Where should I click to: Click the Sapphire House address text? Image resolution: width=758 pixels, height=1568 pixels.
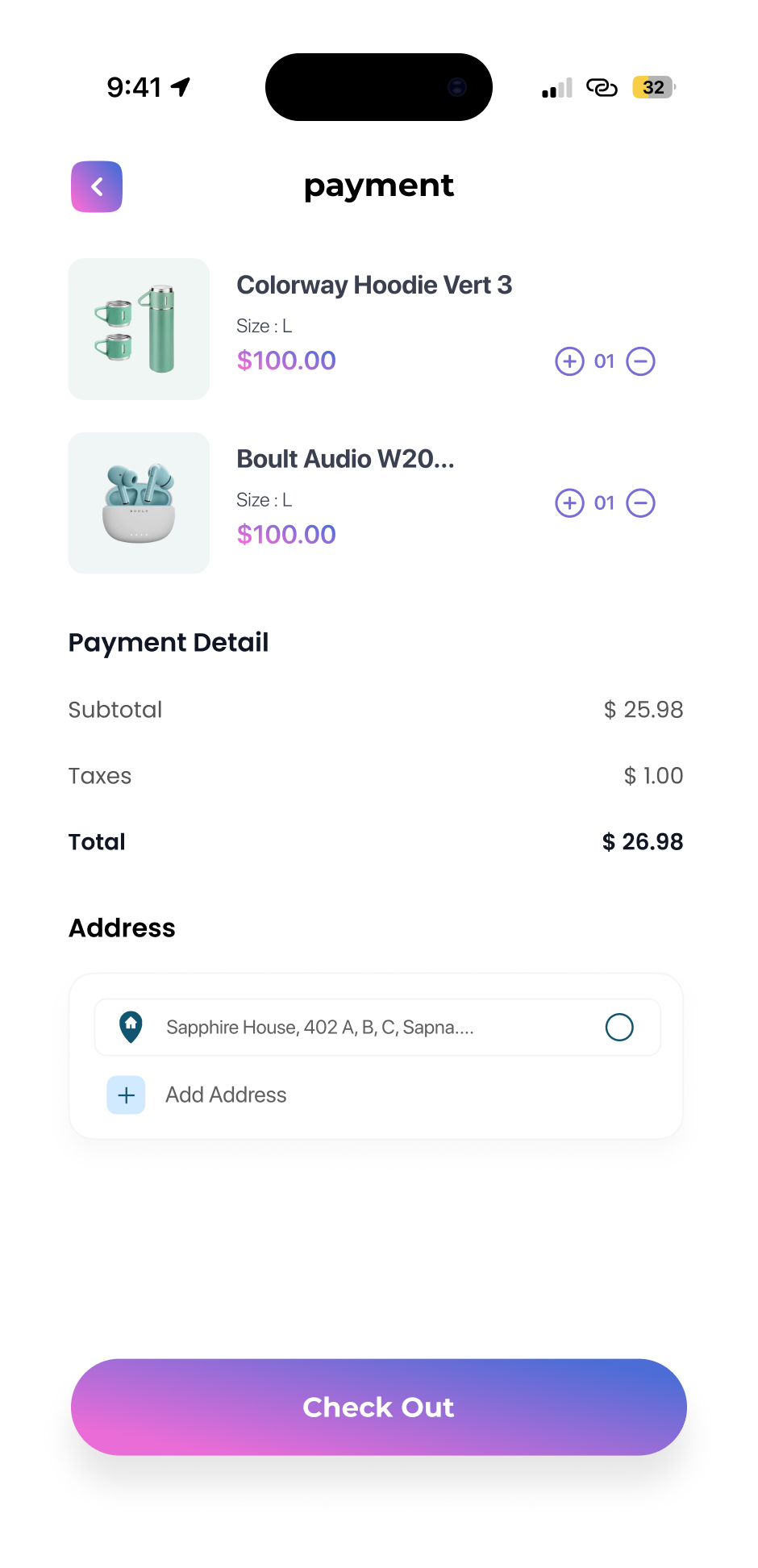pyautogui.click(x=319, y=1028)
